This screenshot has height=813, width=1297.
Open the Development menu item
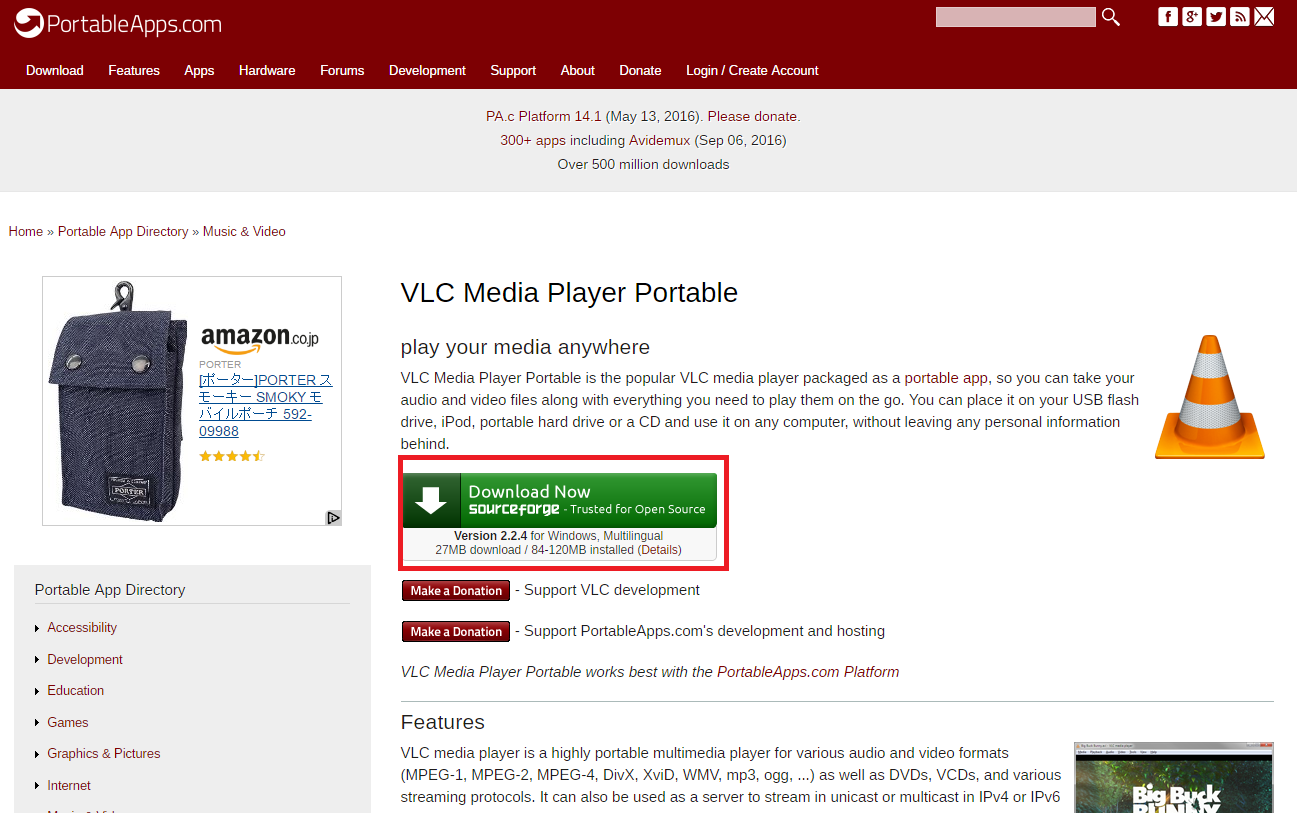427,70
